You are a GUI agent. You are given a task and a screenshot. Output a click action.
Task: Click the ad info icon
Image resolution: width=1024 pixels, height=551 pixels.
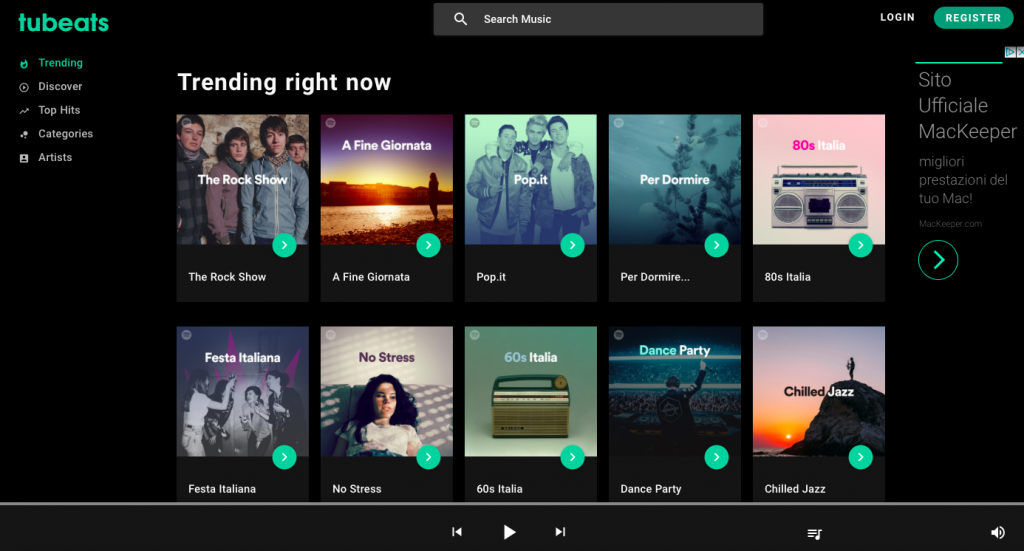[1009, 53]
